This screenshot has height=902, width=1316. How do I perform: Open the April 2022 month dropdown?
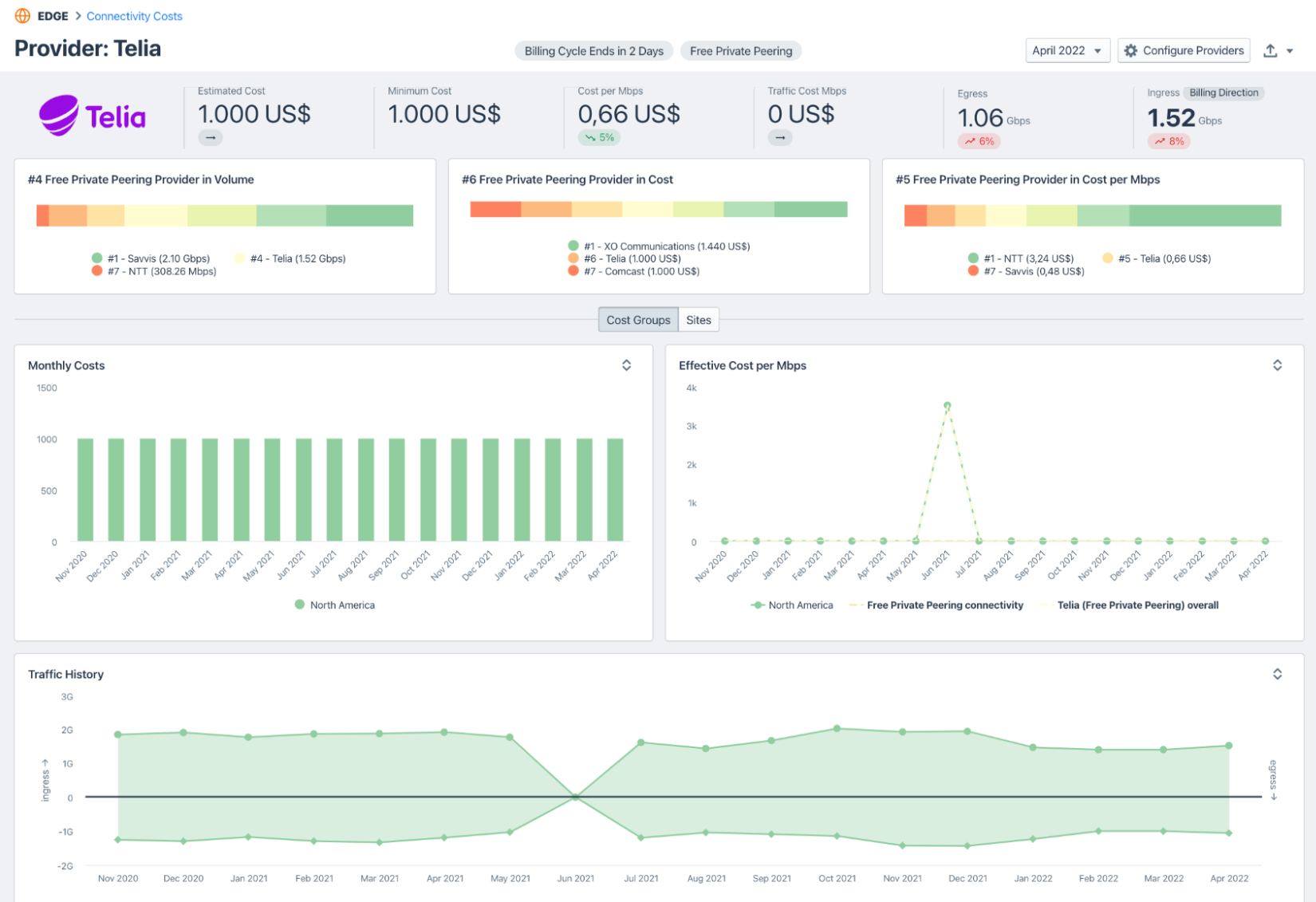[x=1067, y=50]
